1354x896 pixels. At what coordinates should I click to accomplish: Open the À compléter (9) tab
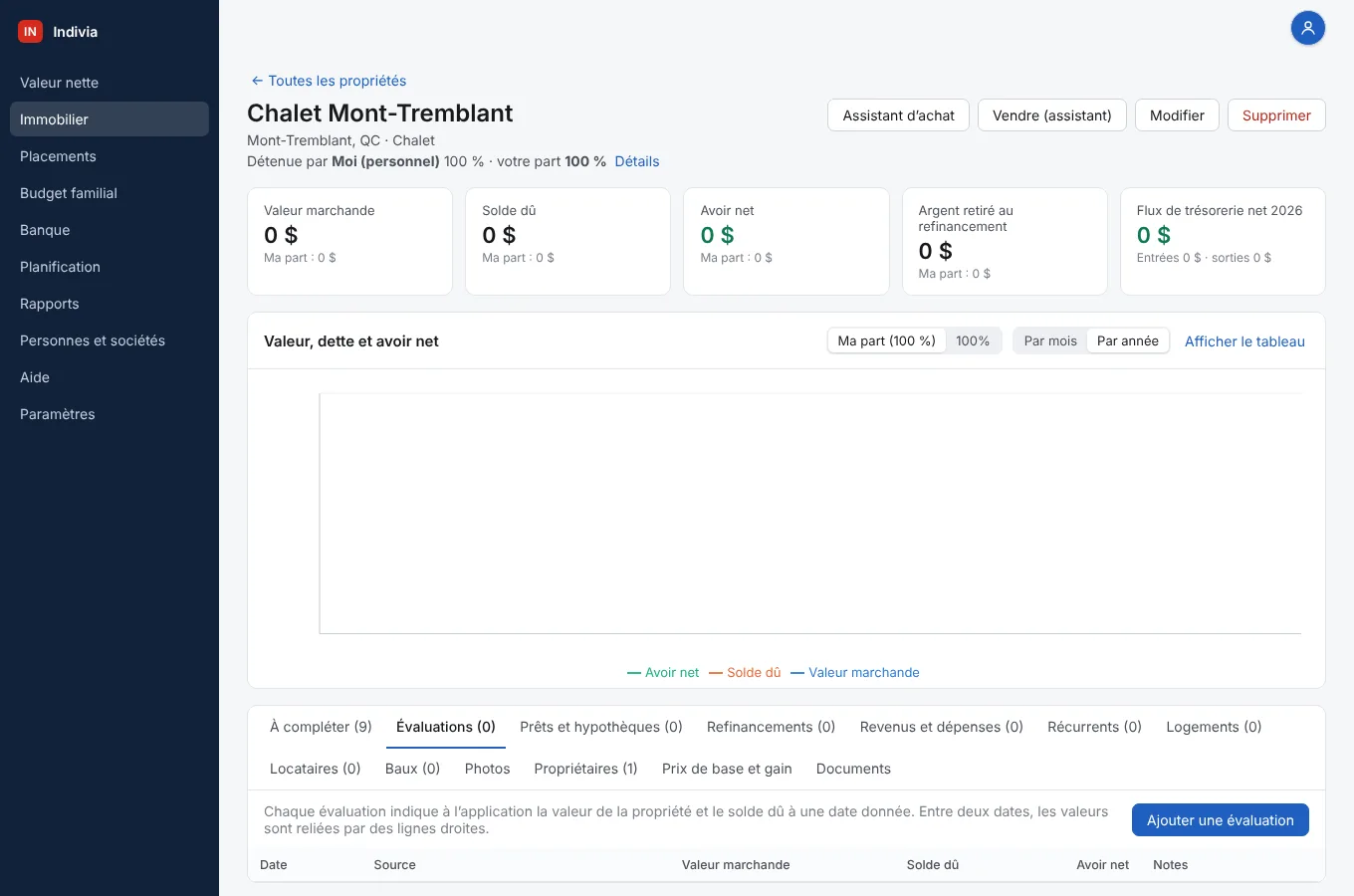click(321, 727)
